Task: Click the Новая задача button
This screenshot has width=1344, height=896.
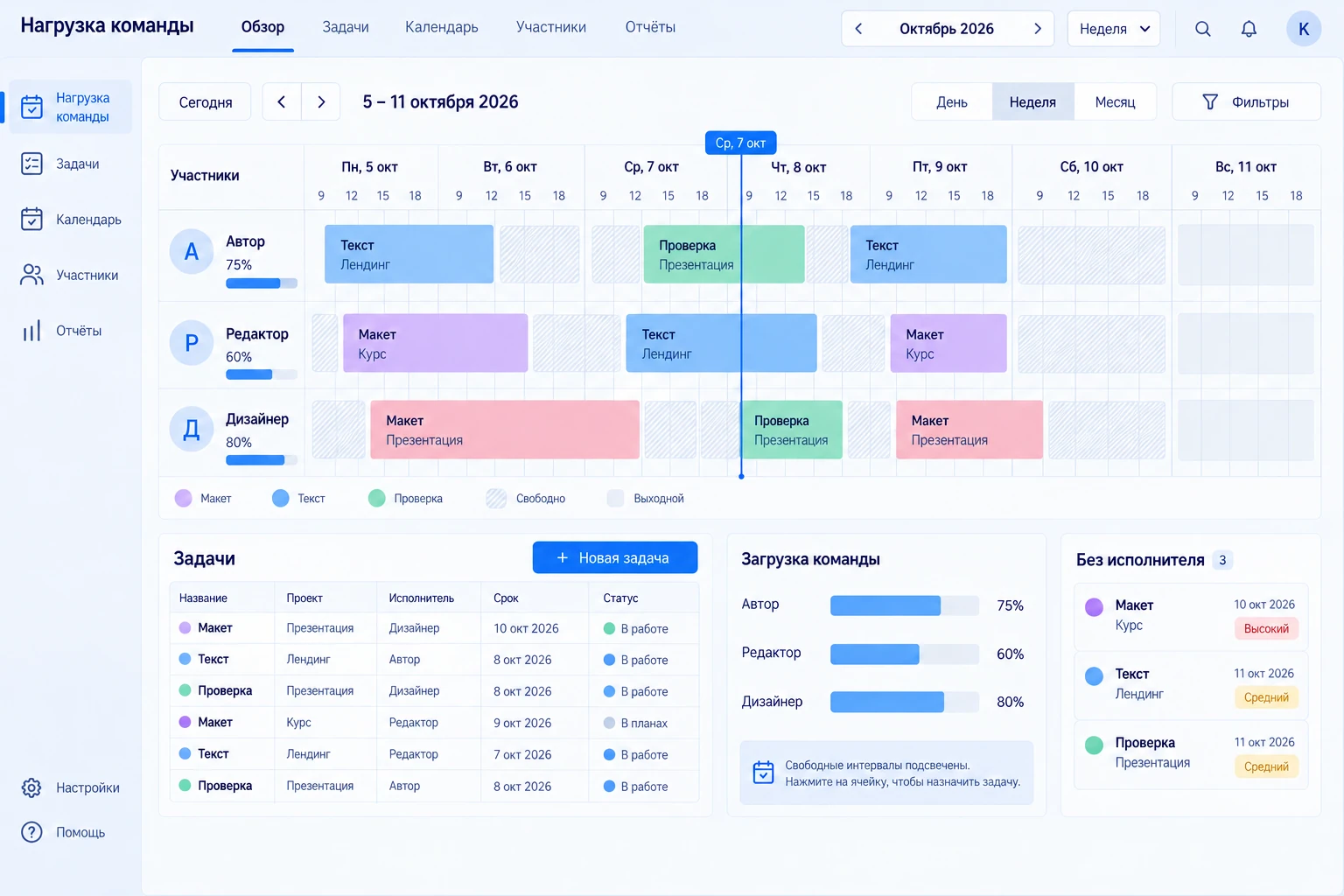Action: point(615,557)
